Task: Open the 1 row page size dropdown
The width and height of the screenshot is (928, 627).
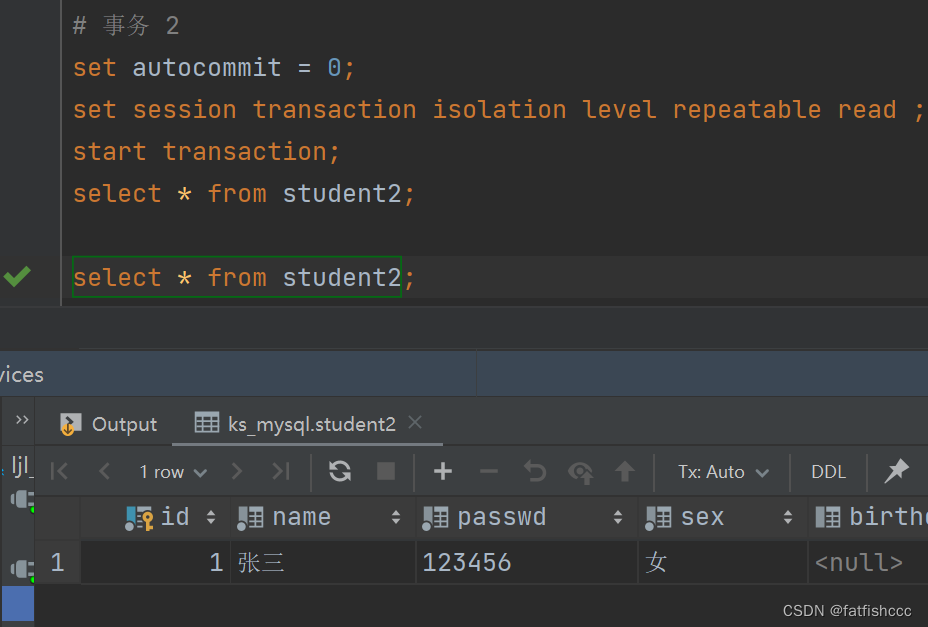Action: 173,472
